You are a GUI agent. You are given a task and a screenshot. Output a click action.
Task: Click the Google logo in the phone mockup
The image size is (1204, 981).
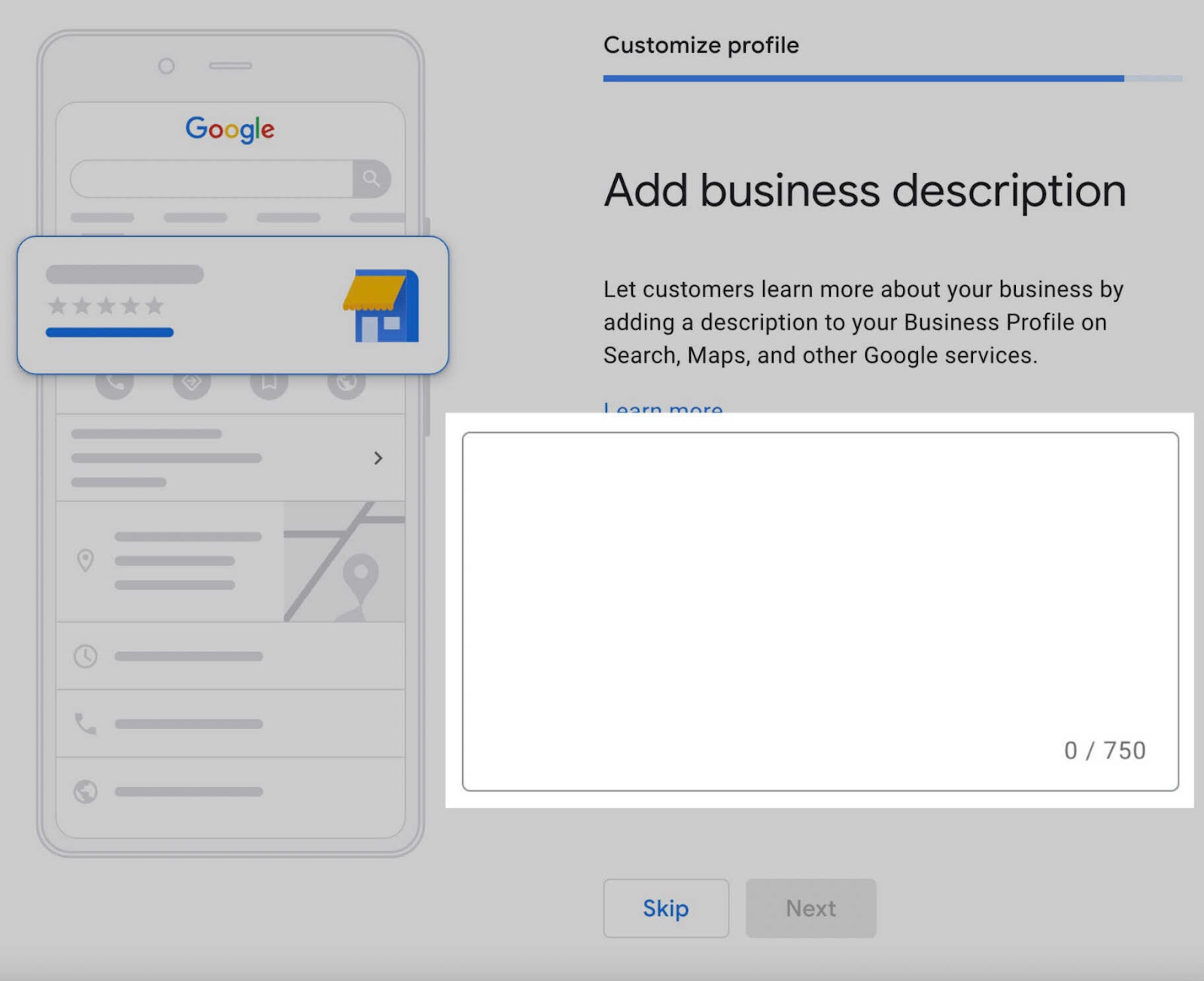[x=230, y=129]
